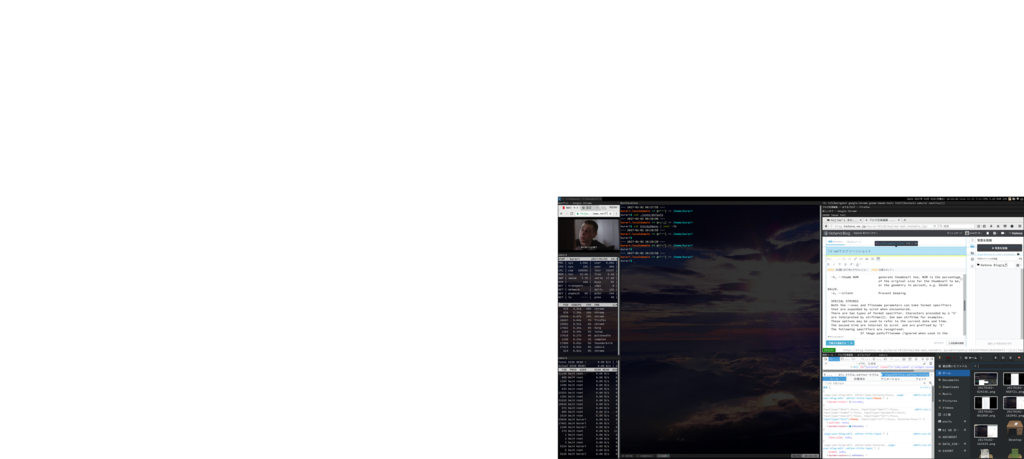Image resolution: width=1024 pixels, height=459 pixels.
Task: Select the Animation tab in inspector panel
Action: [890, 379]
